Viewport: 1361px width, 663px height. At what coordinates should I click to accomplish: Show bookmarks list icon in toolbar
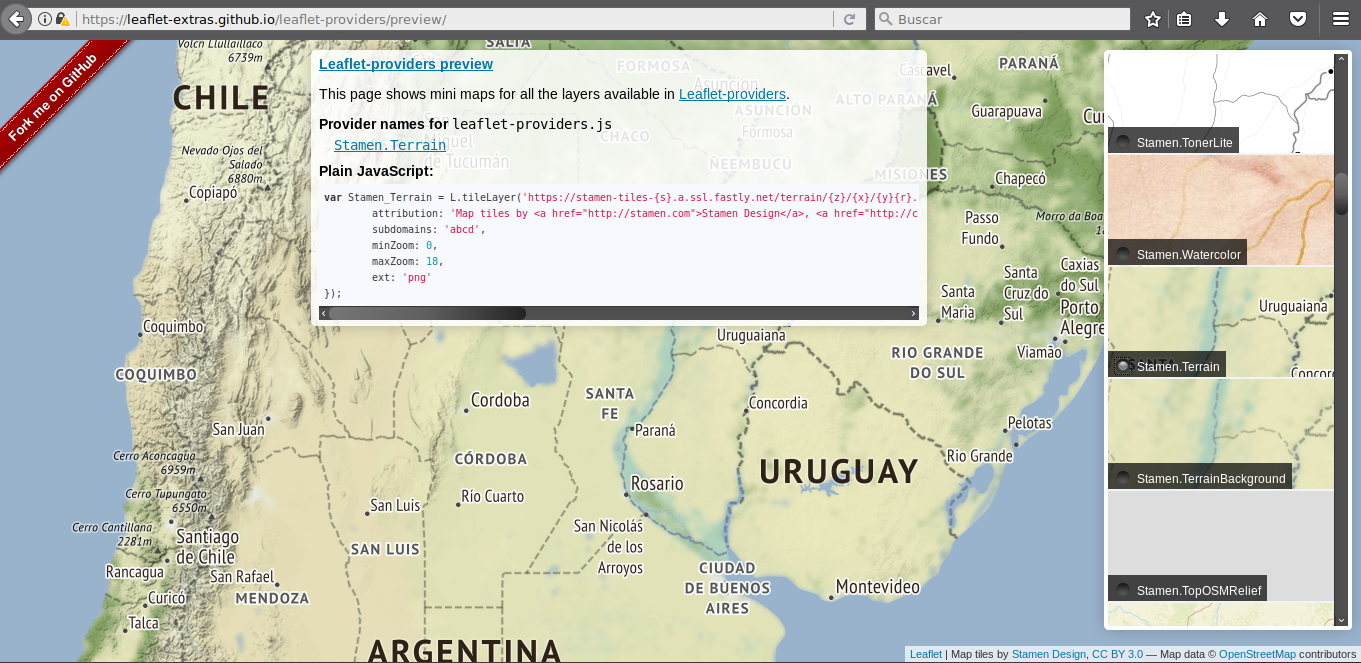click(x=1184, y=19)
